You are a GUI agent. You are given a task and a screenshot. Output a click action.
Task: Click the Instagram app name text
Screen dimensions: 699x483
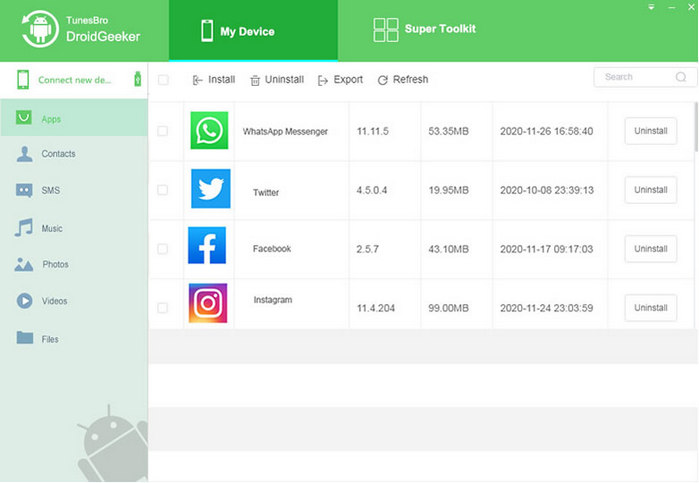coord(273,300)
